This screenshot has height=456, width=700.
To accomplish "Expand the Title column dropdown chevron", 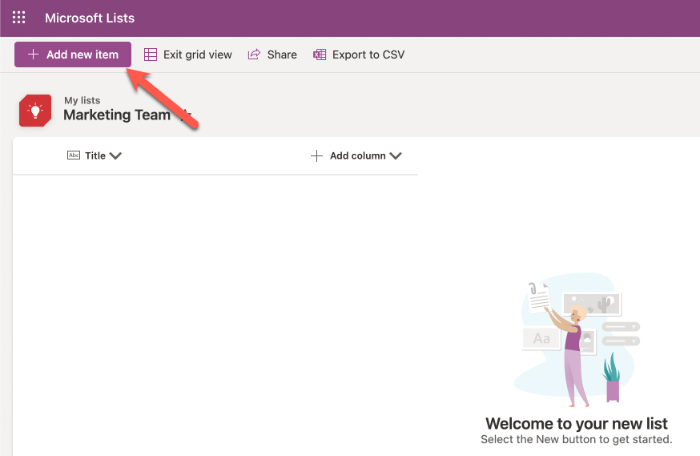I will [x=116, y=156].
